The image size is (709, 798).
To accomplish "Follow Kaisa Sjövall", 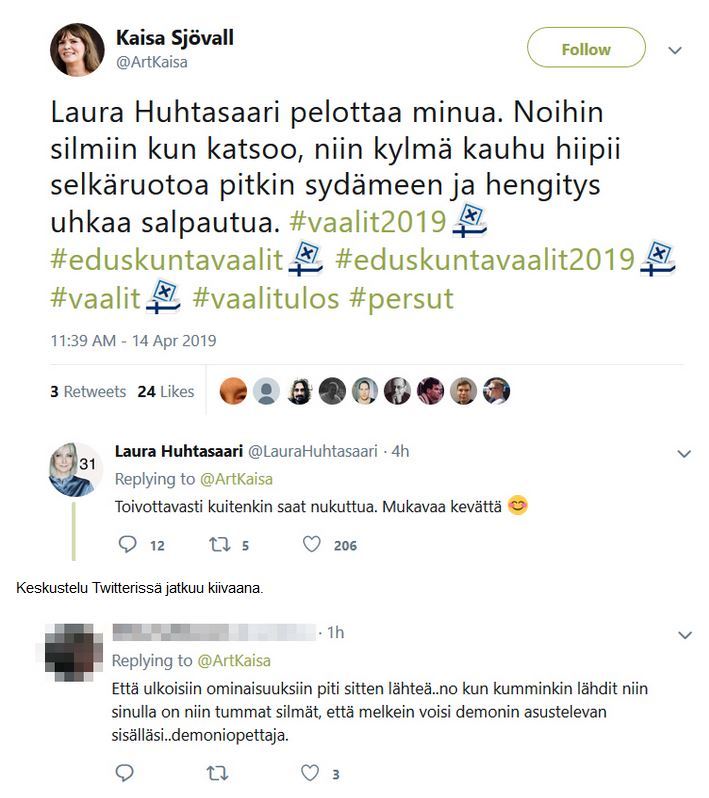I will [586, 48].
